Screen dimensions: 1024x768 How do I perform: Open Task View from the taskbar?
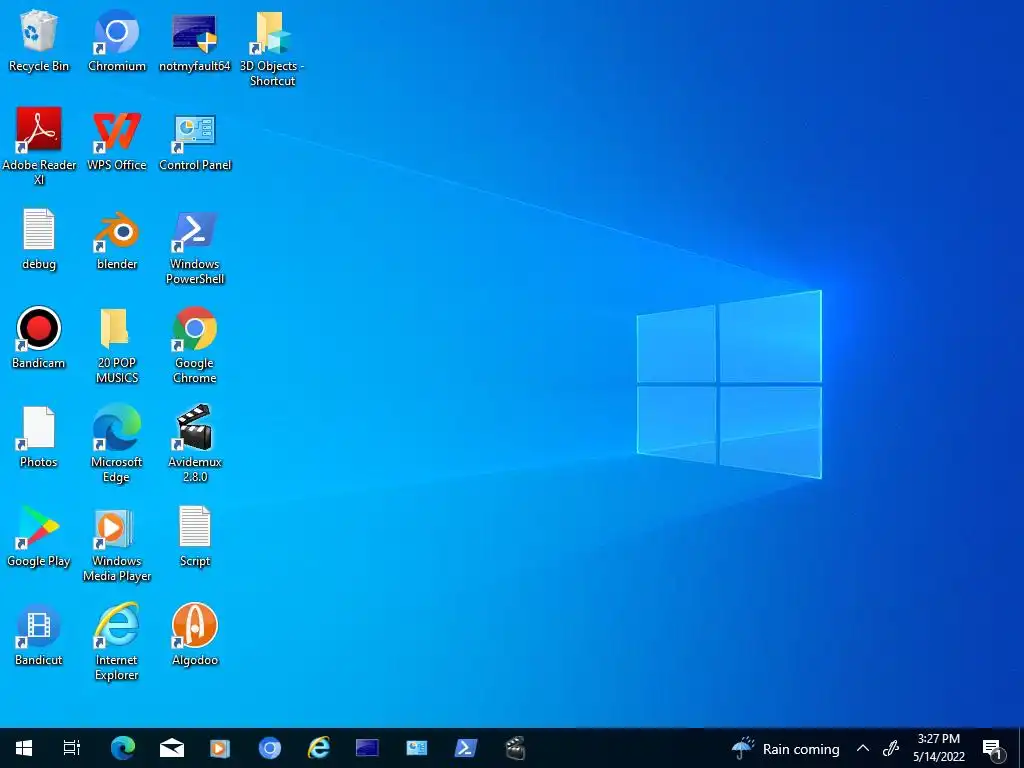[71, 748]
